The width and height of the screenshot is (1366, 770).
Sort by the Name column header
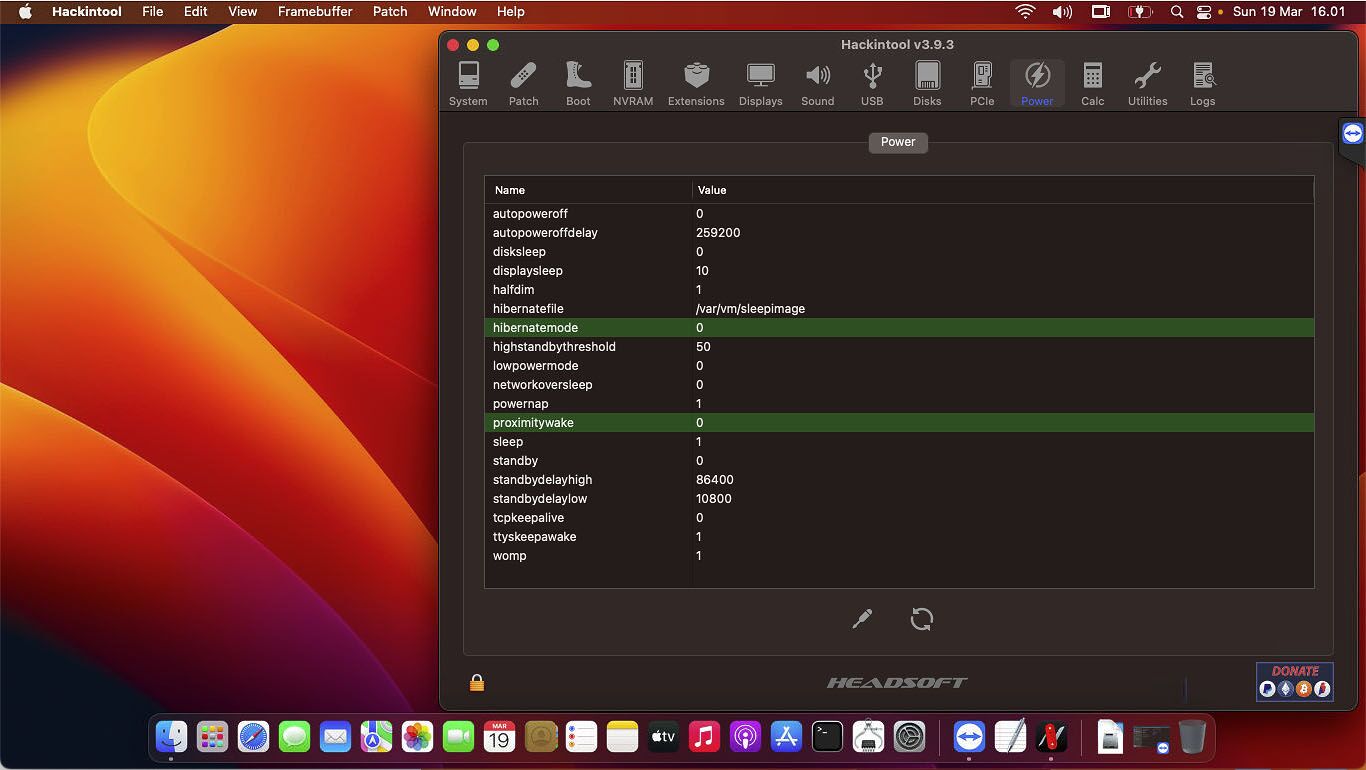[588, 190]
